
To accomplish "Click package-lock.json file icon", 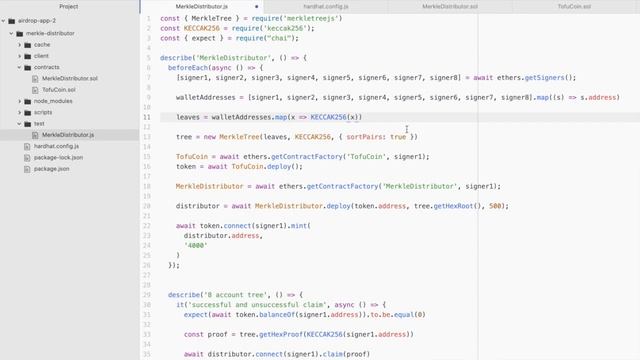I will pyautogui.click(x=27, y=158).
